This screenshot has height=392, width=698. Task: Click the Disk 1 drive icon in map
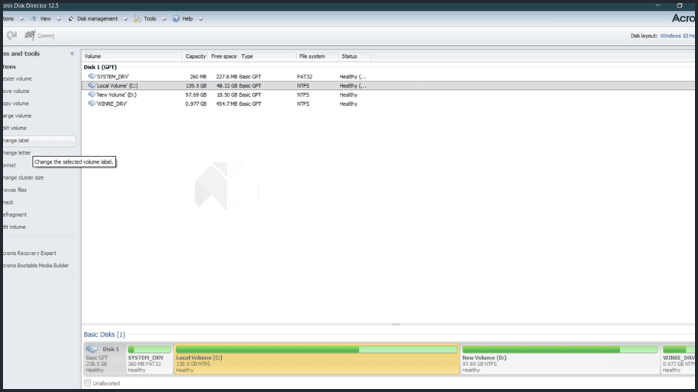pyautogui.click(x=92, y=349)
